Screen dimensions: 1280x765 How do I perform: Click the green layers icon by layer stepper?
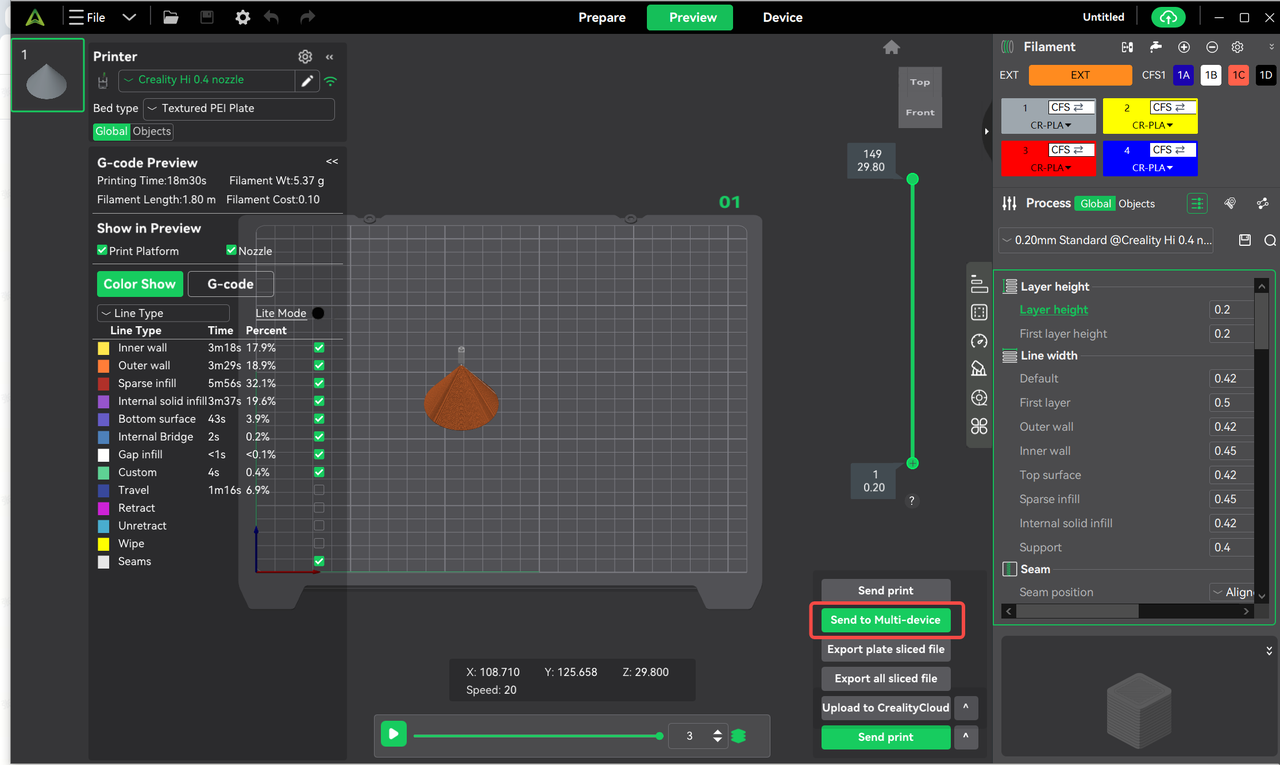[739, 736]
